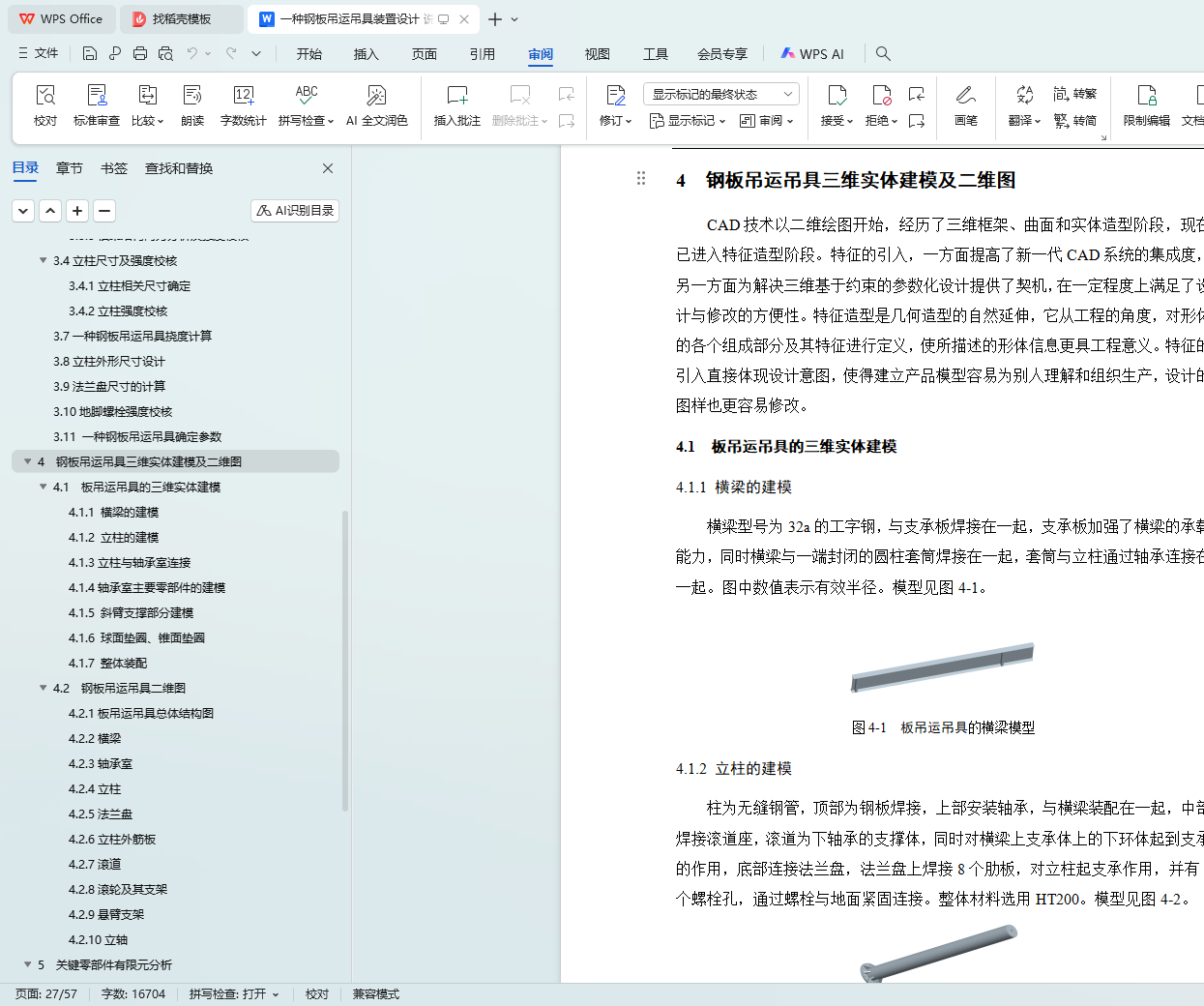Click 转繁 convert to traditional Chinese
This screenshot has width=1204, height=1006.
point(1075,94)
